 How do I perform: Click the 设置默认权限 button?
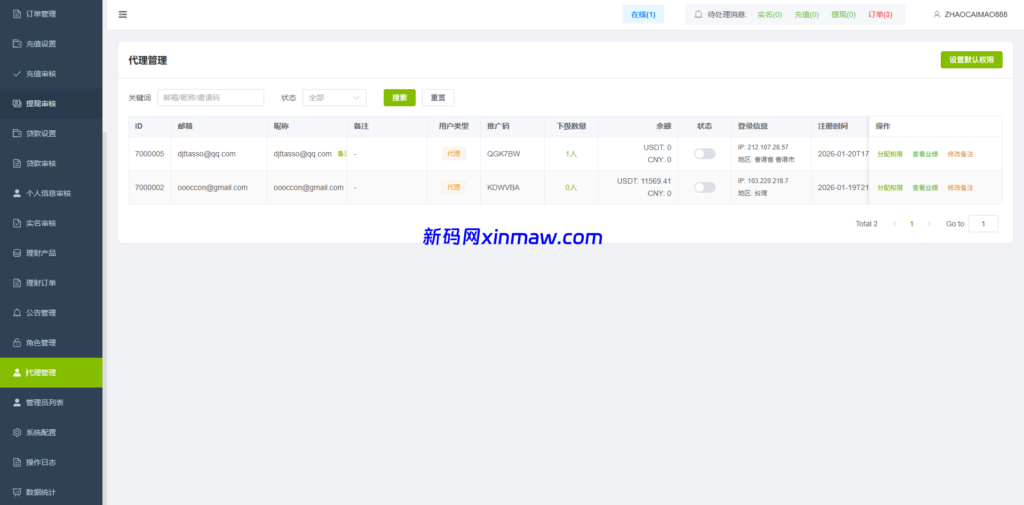971,59
